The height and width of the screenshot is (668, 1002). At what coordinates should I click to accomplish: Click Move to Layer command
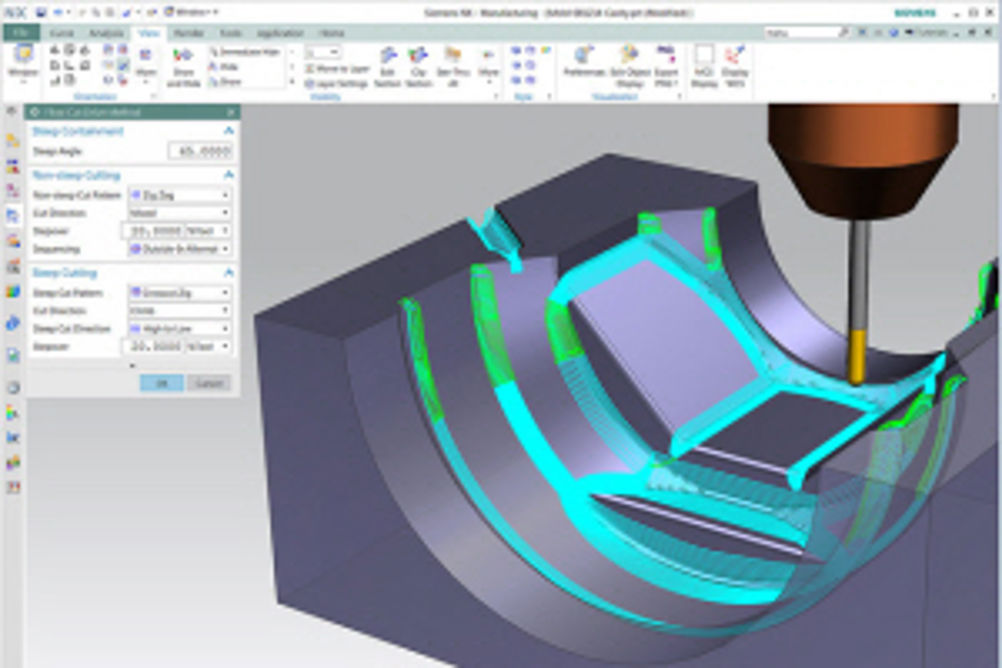click(x=337, y=68)
